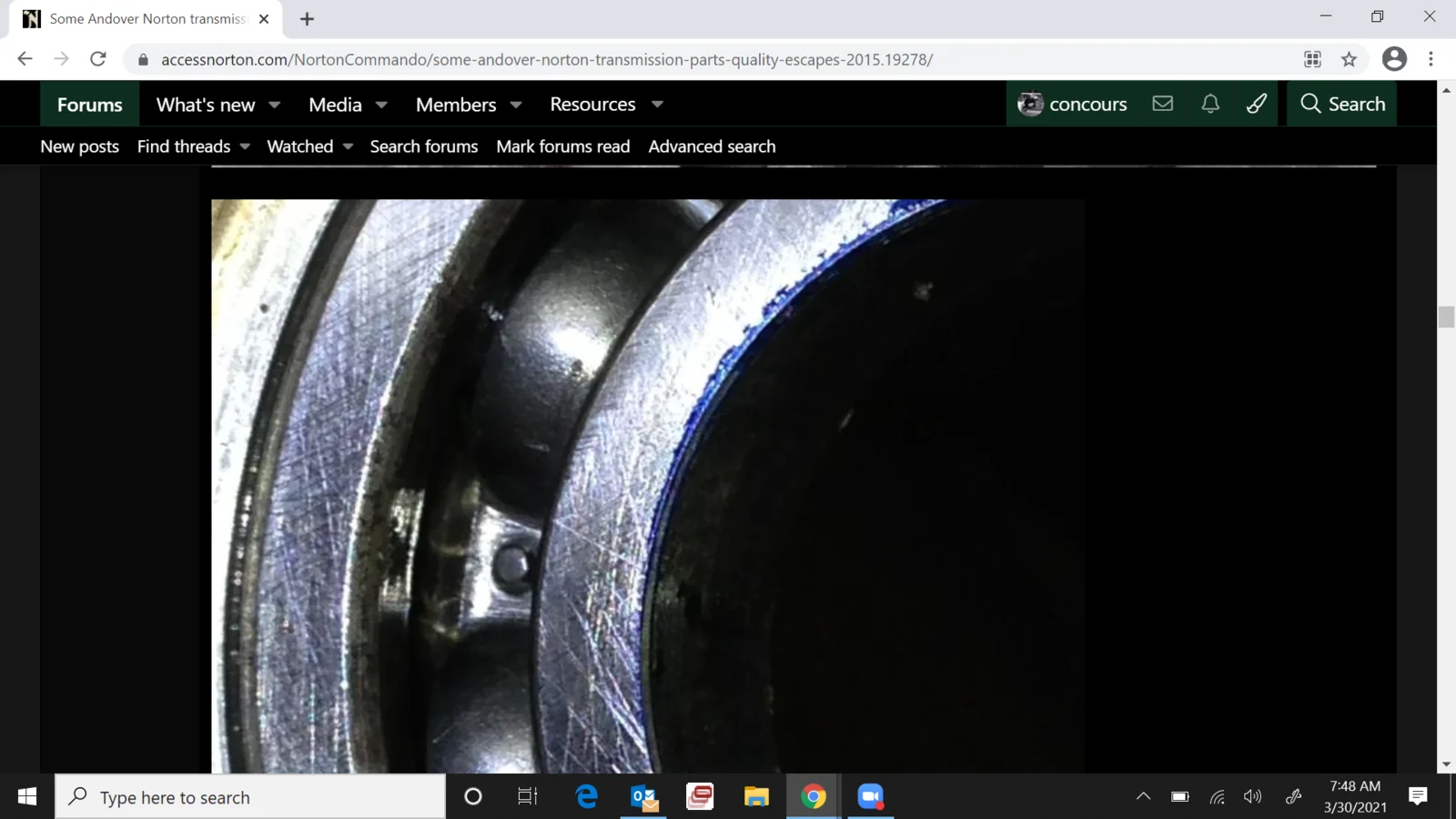The image size is (1456, 819).
Task: Open the Members menu item
Action: click(x=456, y=105)
